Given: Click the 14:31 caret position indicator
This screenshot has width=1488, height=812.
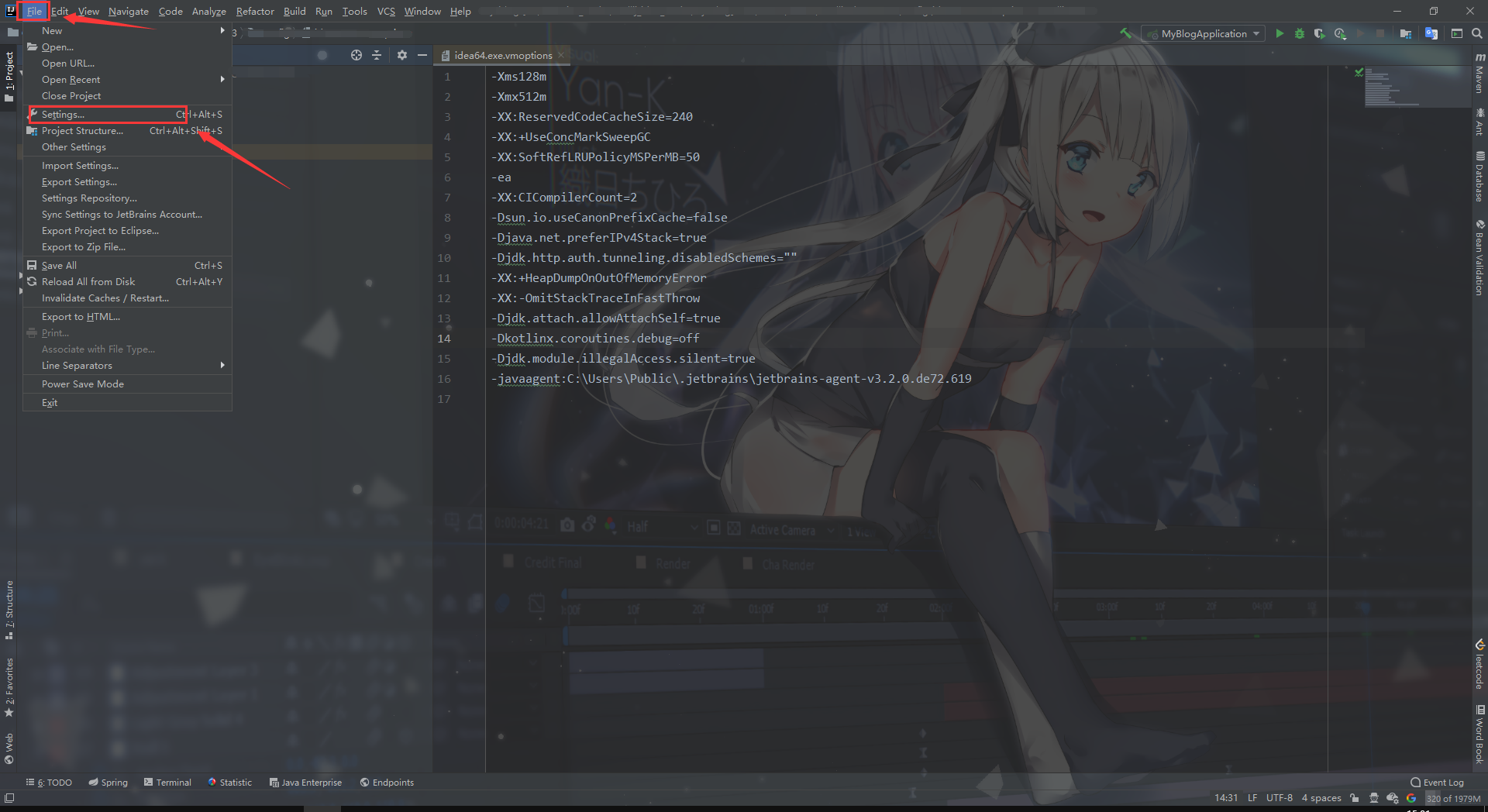Looking at the screenshot, I should (x=1226, y=798).
